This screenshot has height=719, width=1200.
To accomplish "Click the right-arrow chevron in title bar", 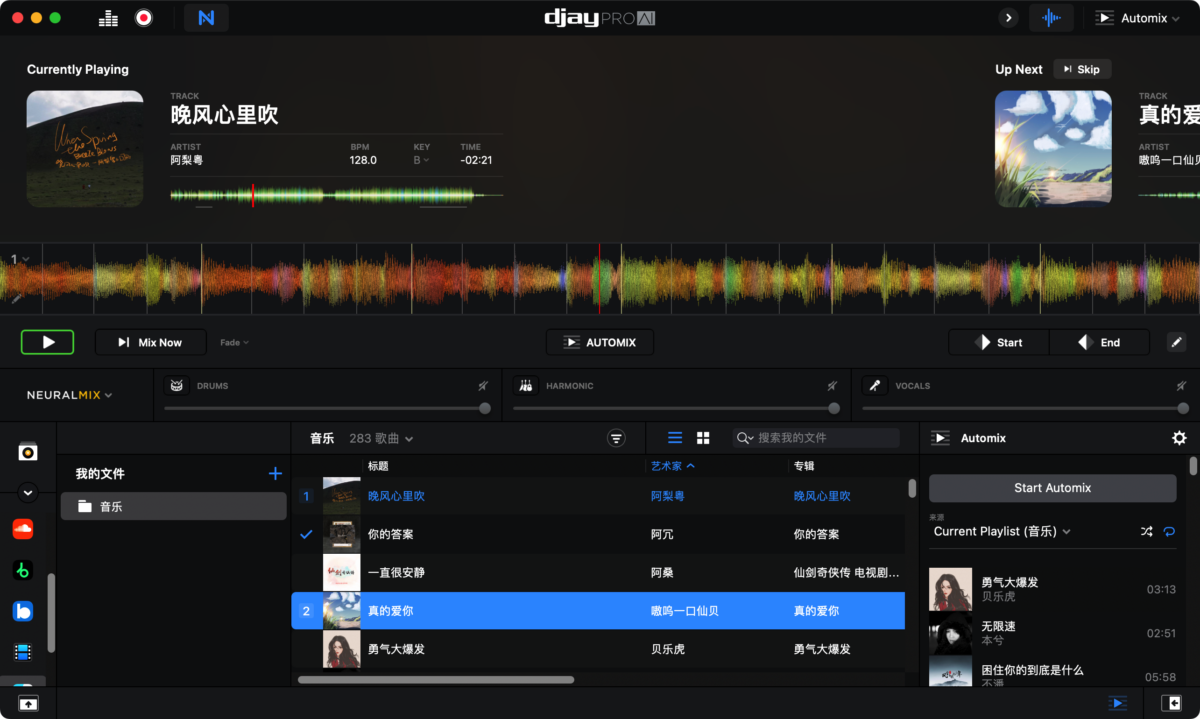I will point(1008,18).
